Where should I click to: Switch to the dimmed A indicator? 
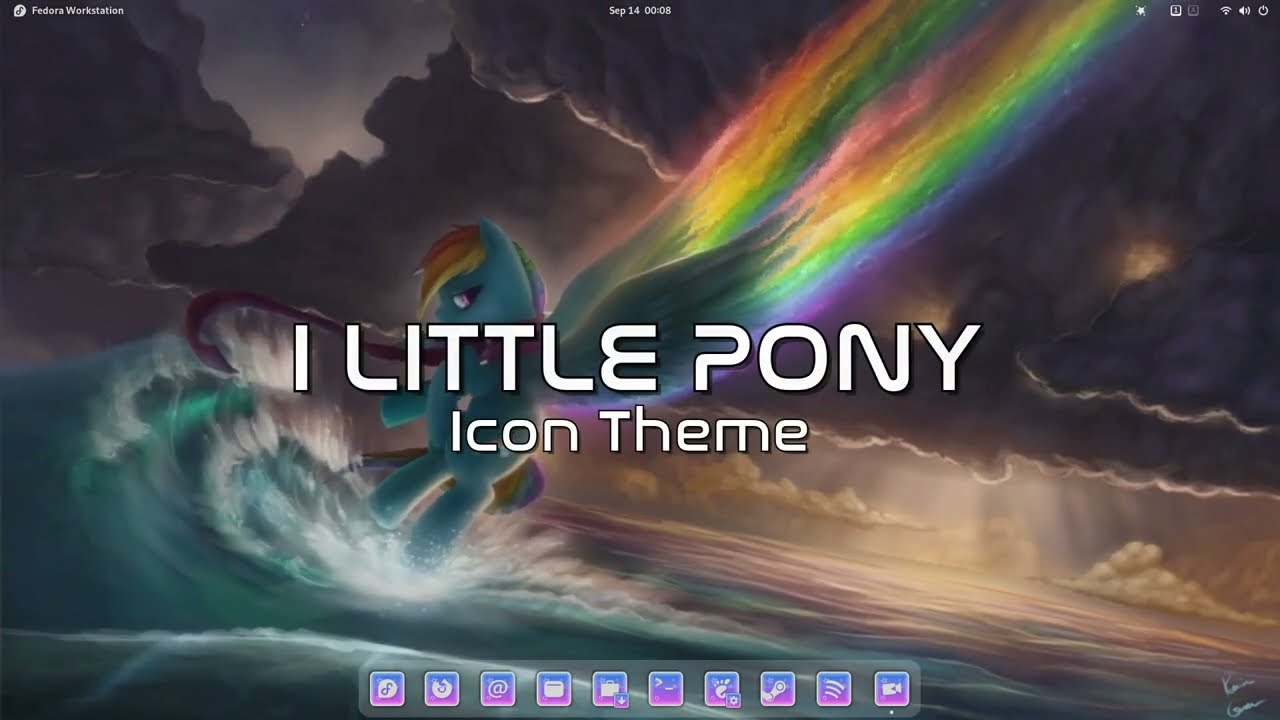tap(1192, 10)
